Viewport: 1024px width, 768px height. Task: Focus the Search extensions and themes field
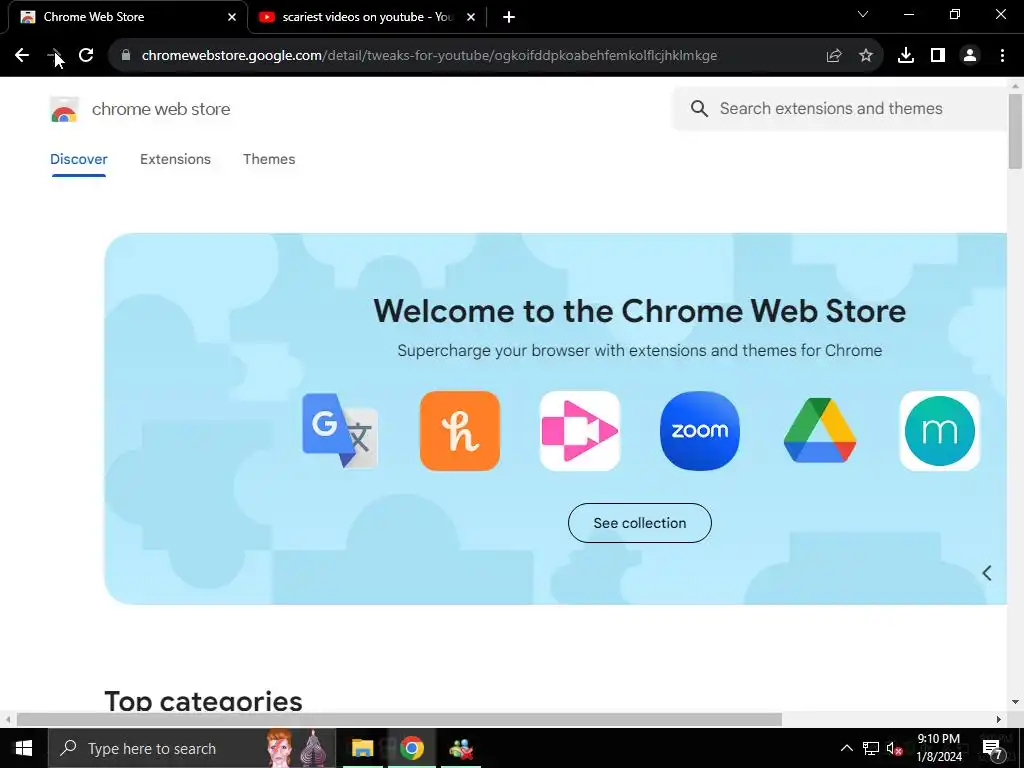tap(839, 108)
